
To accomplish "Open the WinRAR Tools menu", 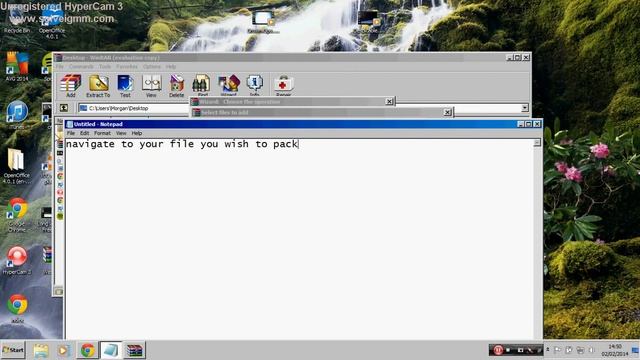I will coord(105,67).
